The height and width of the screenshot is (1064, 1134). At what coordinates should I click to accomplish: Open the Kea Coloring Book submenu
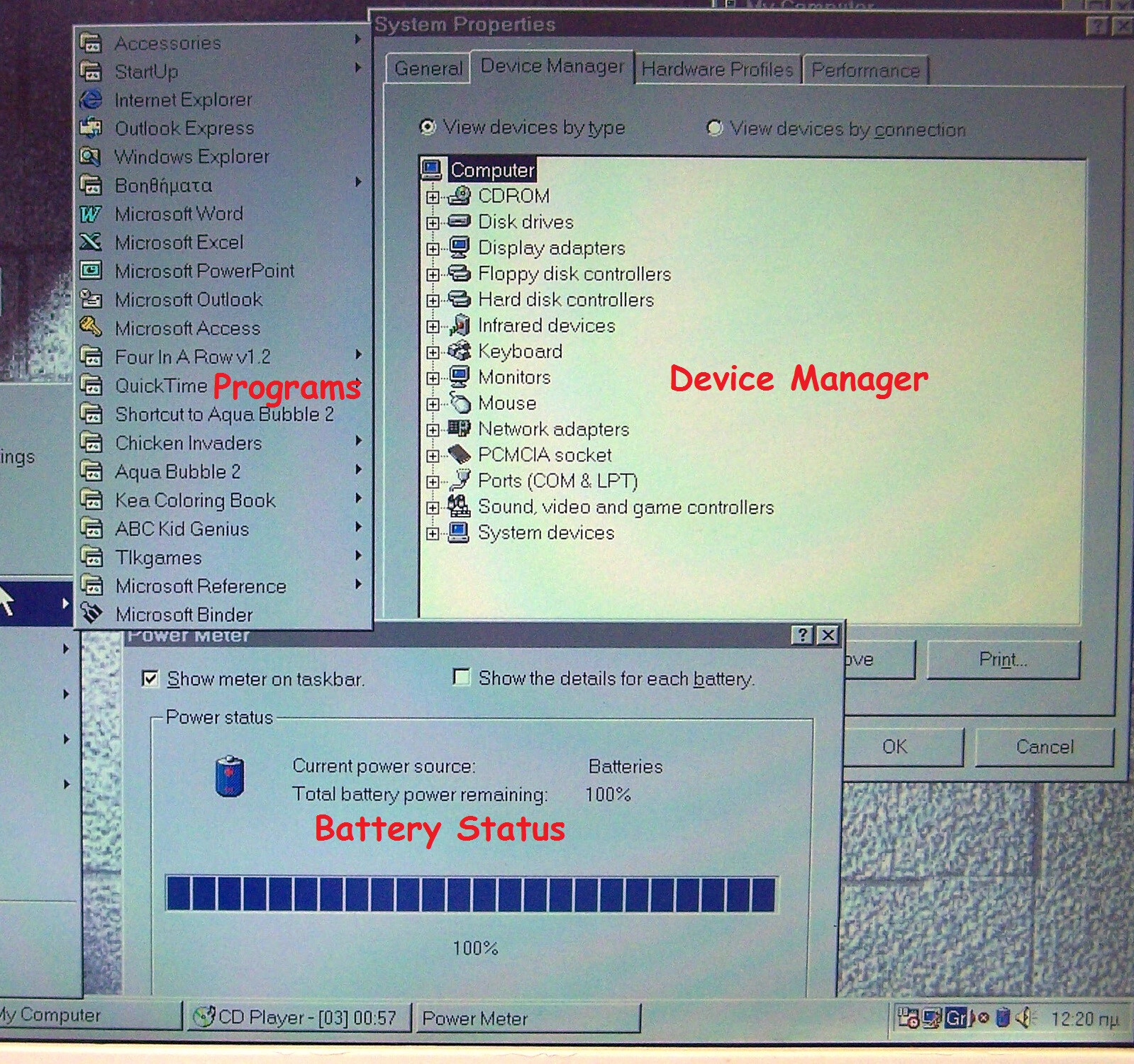(223, 500)
